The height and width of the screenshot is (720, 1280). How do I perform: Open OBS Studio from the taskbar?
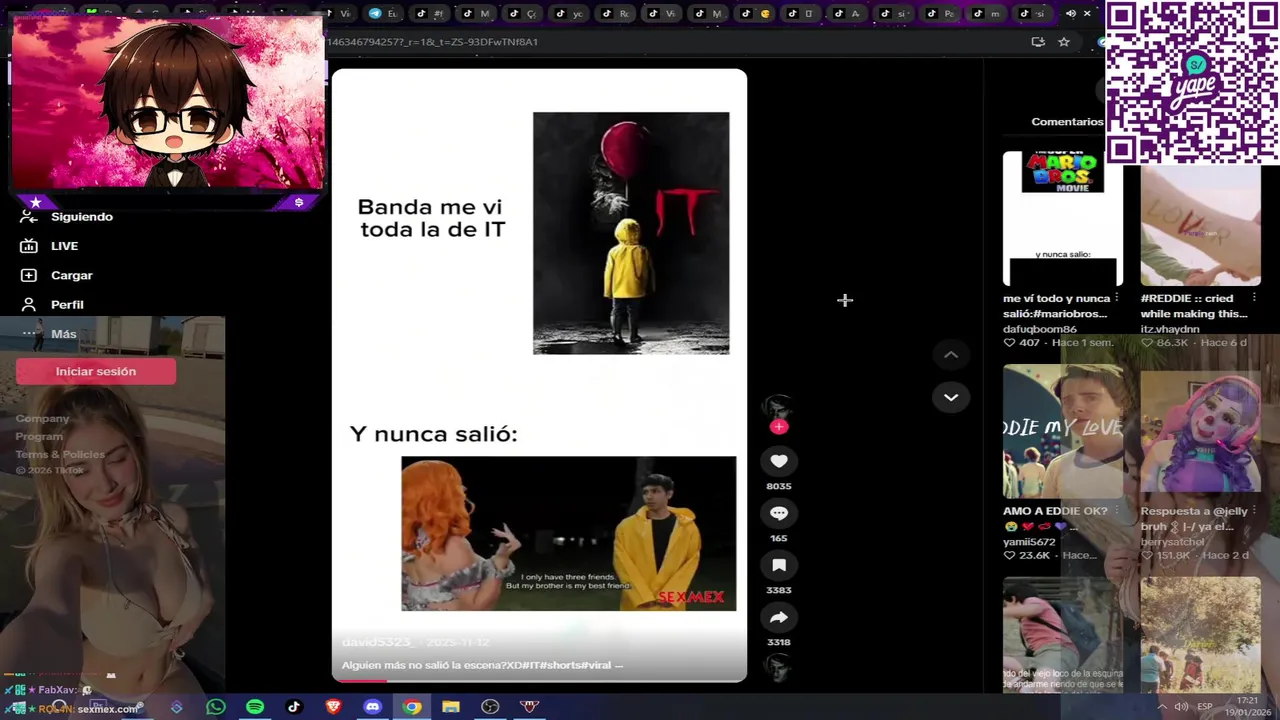coord(490,707)
